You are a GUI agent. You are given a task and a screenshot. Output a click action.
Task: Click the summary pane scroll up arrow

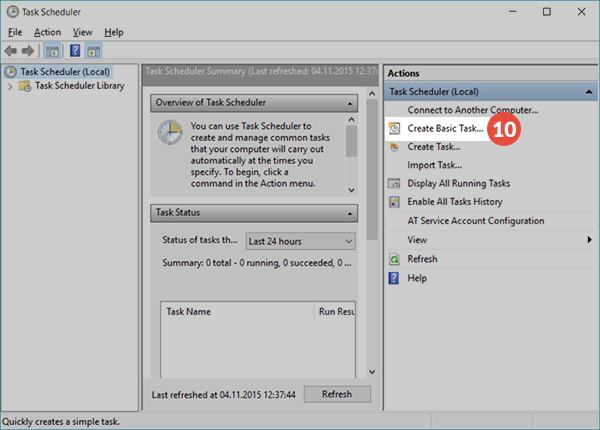point(372,93)
